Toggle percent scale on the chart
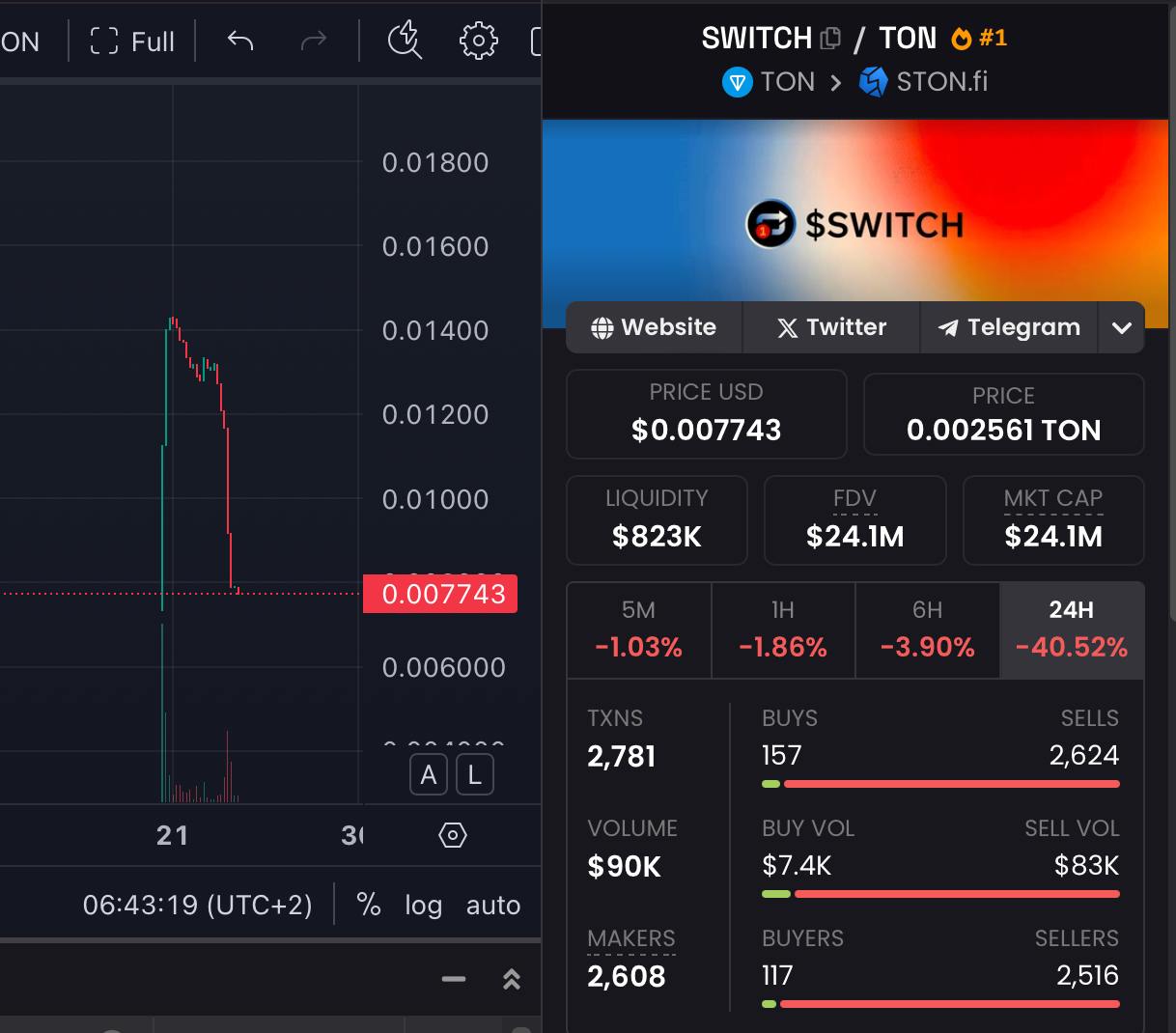 click(x=368, y=905)
